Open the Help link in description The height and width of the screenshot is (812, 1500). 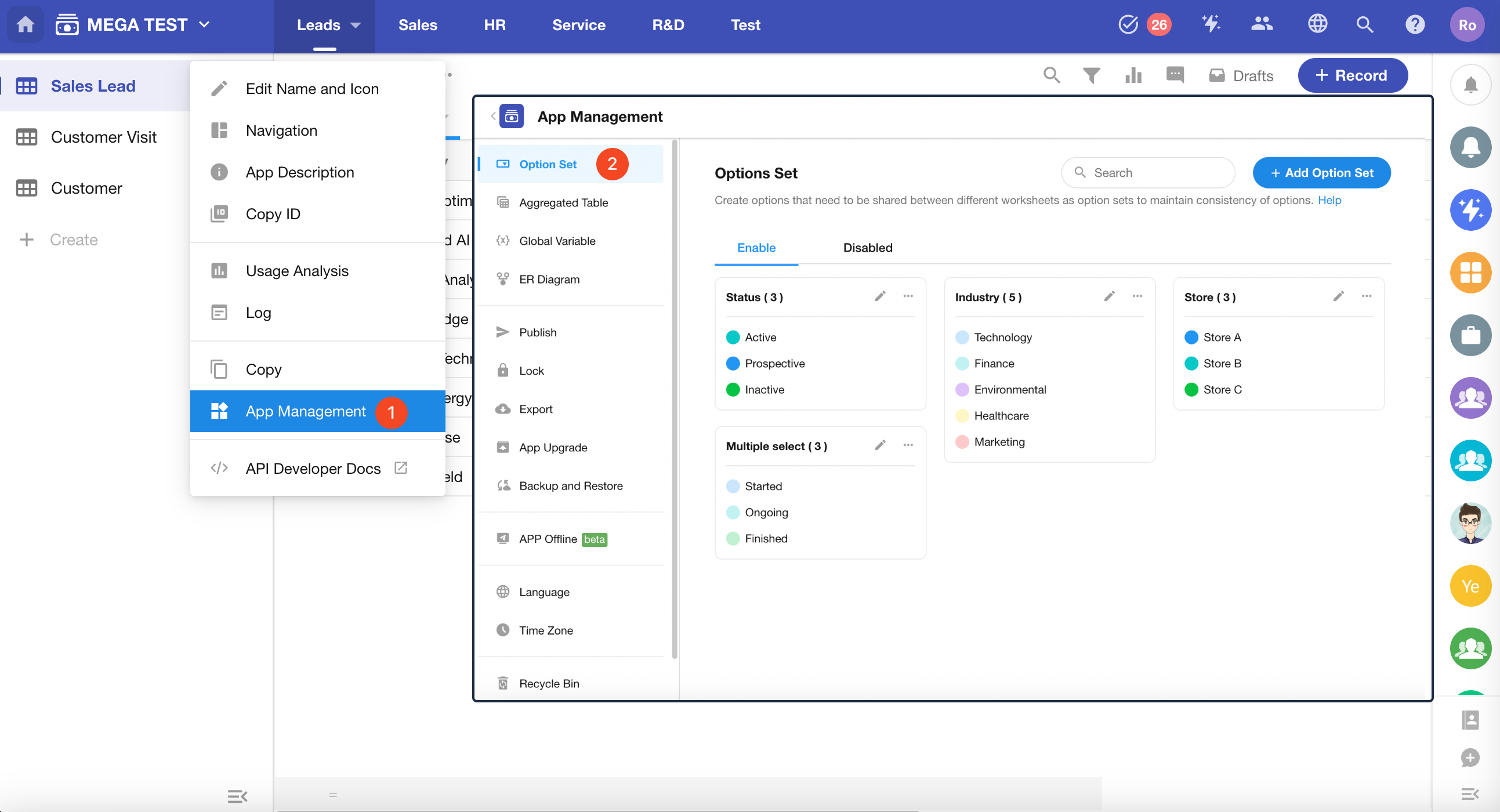pos(1329,200)
